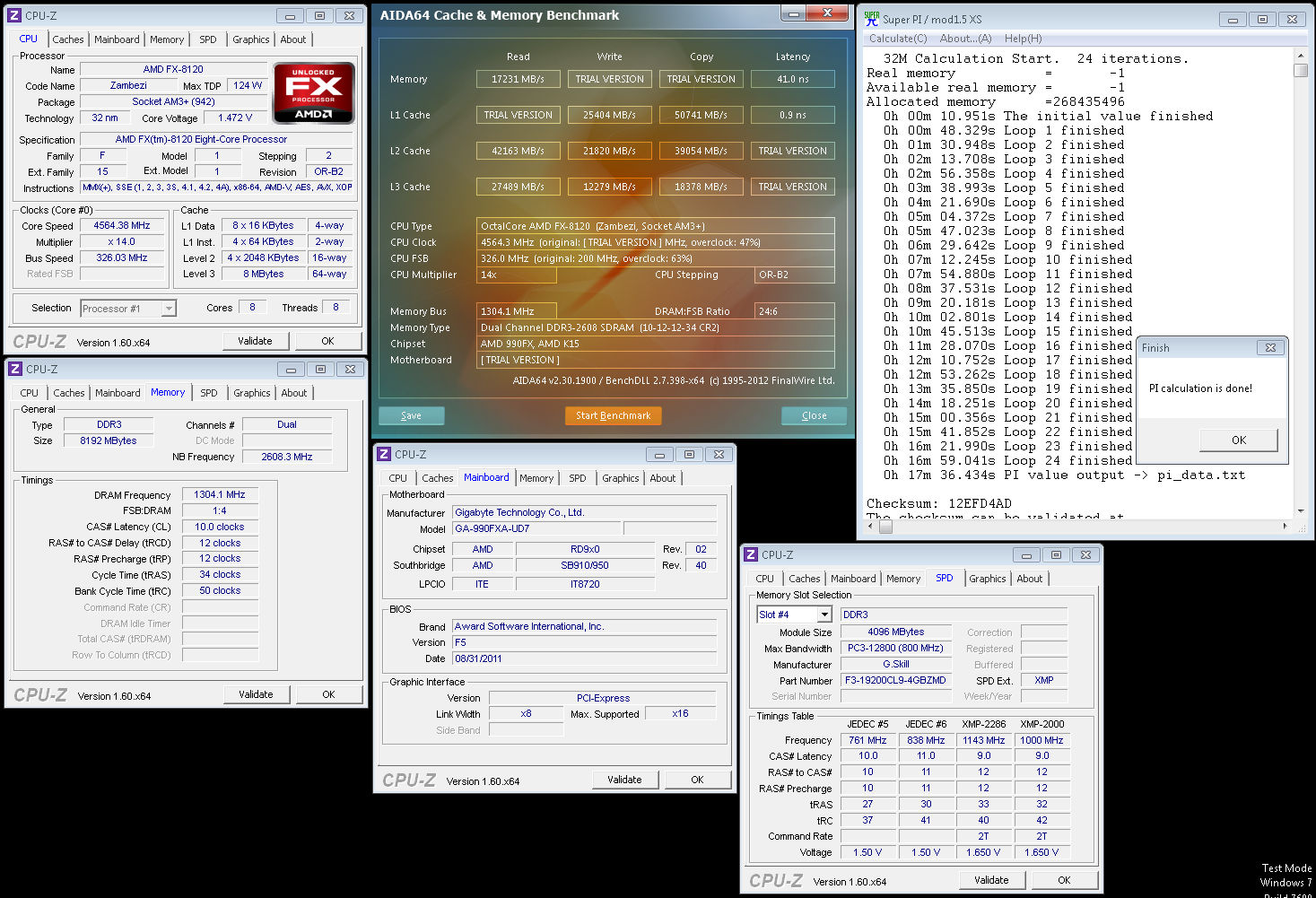Click the Bus Speed 326.03 MHz field
Screen dimensions: 1316x898
122,257
